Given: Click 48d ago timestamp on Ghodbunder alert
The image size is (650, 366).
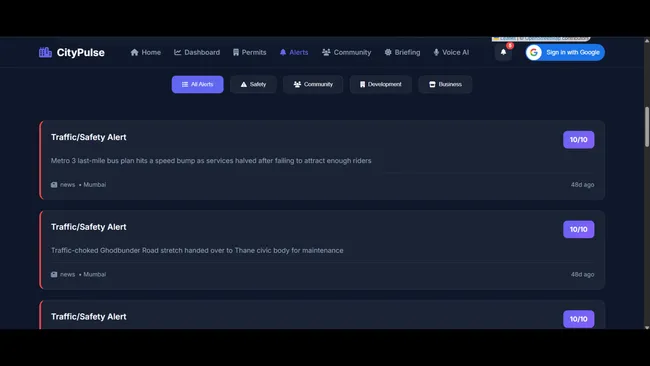Looking at the screenshot, I should tap(582, 274).
